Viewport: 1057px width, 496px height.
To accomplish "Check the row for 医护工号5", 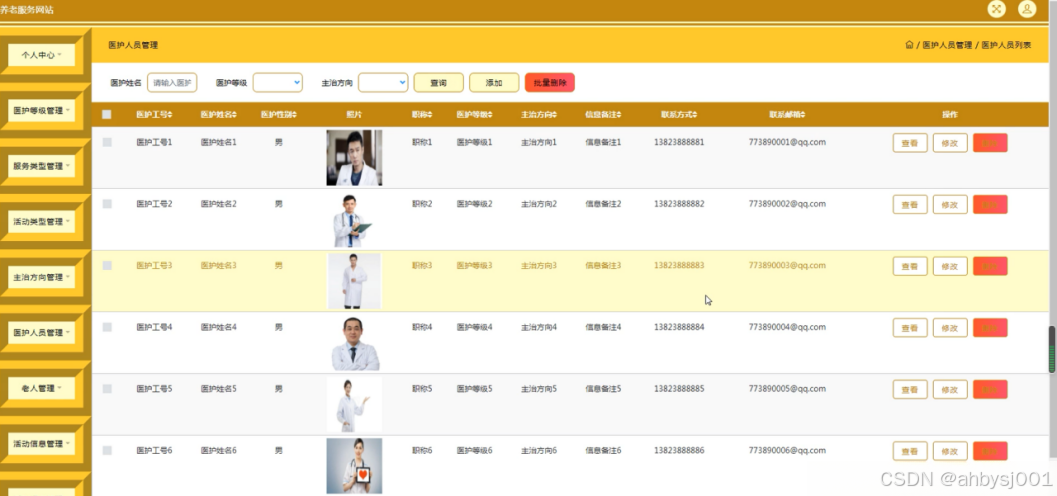I will [107, 389].
